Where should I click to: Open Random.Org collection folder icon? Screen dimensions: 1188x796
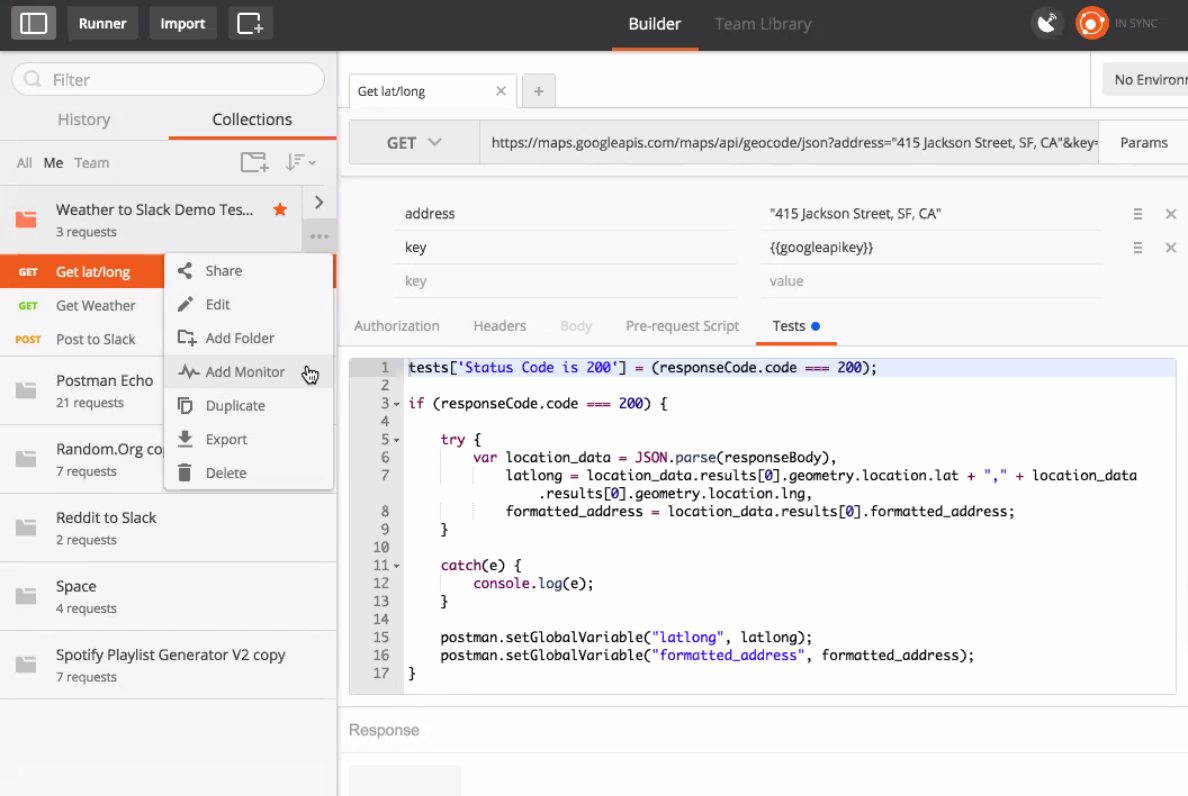[x=26, y=458]
